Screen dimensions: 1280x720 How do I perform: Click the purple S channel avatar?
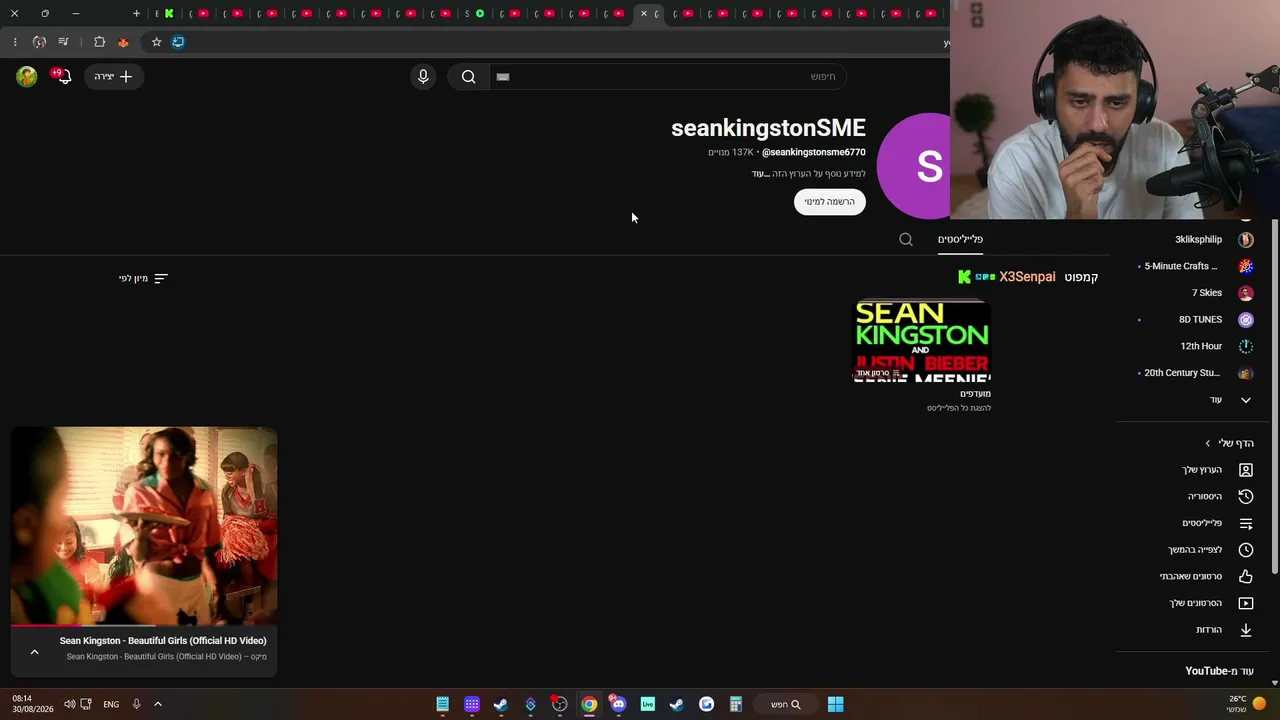913,166
